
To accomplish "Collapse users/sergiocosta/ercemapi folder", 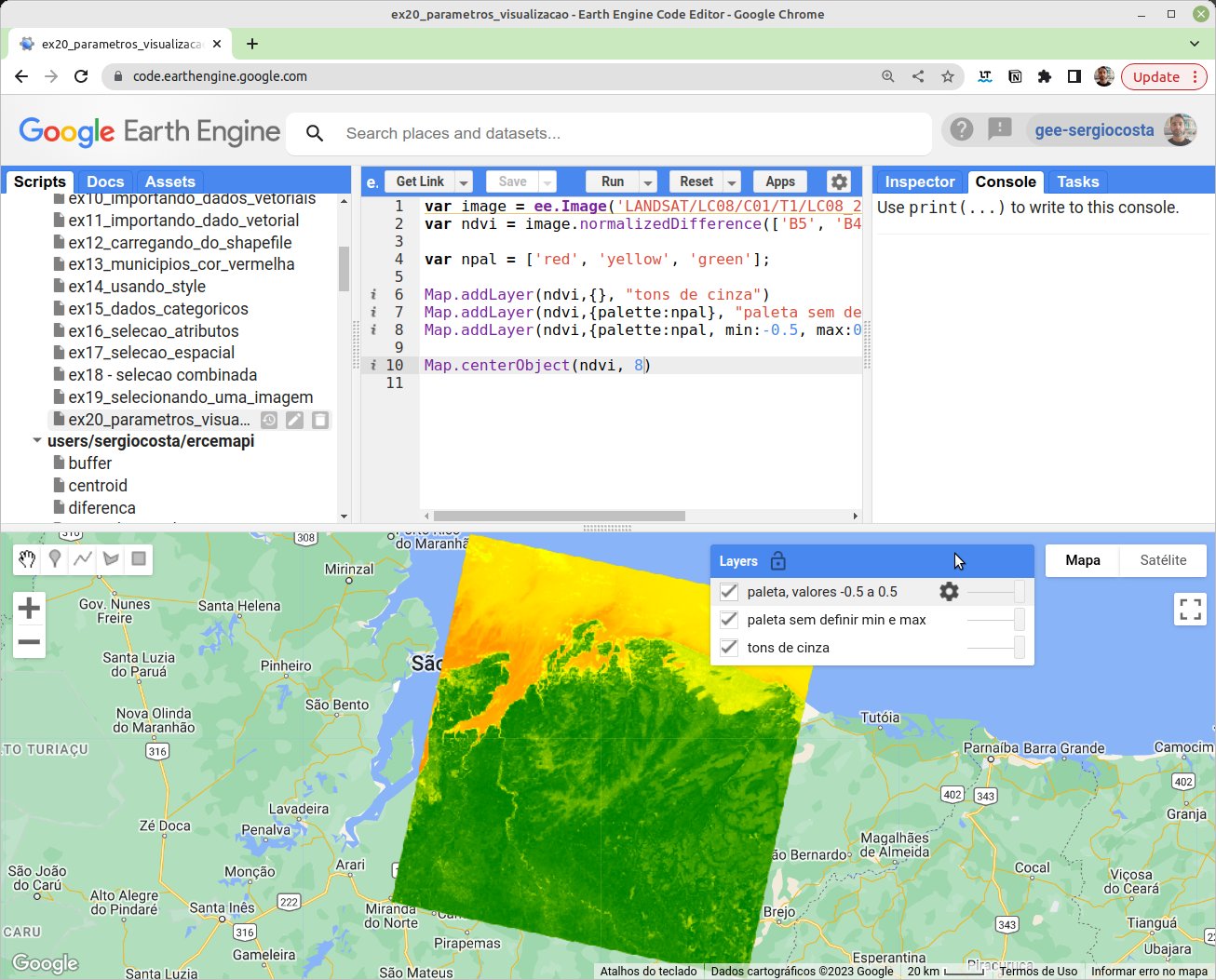I will 37,440.
